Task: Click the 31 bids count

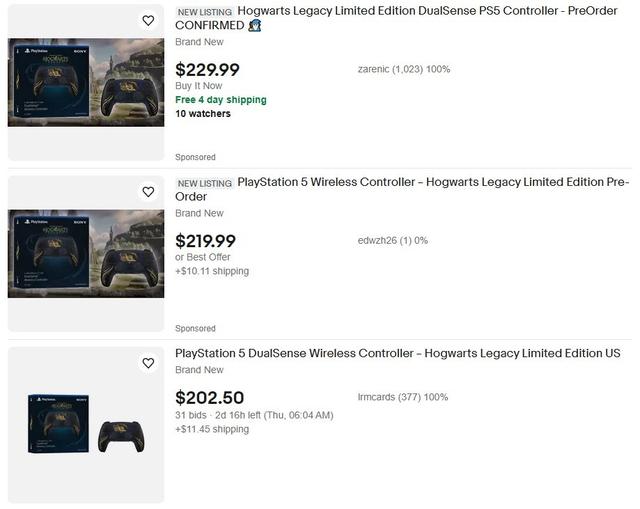Action: (192, 415)
